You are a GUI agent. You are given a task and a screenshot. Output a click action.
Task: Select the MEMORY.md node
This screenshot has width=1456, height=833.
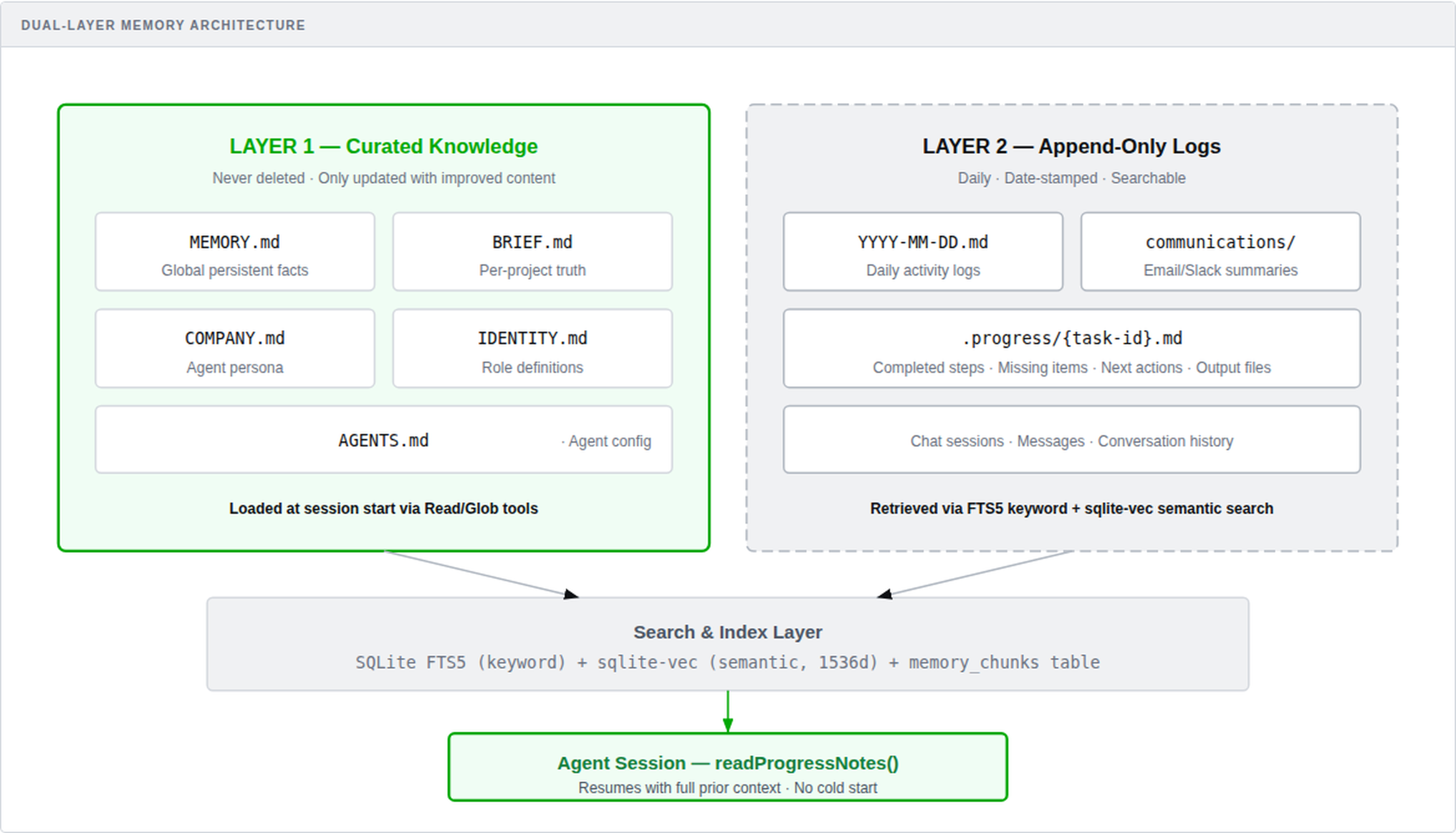[x=234, y=252]
